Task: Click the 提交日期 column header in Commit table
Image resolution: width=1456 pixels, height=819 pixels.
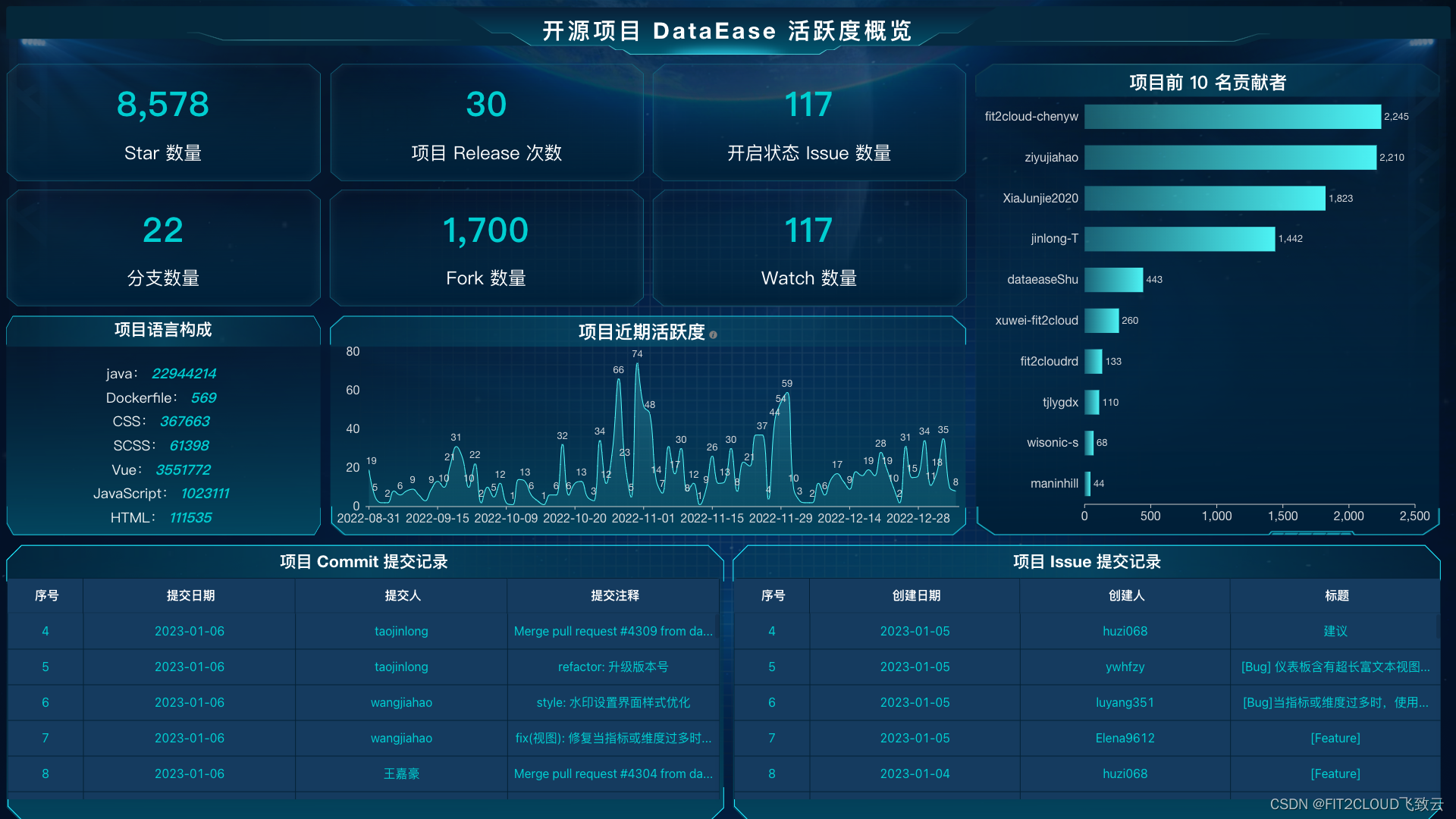Action: click(190, 596)
